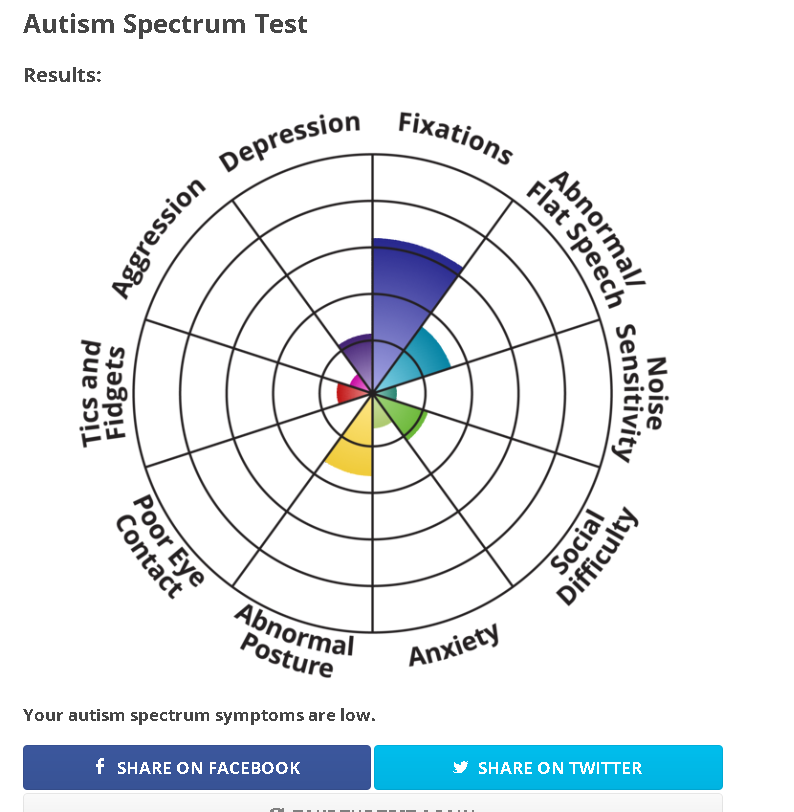This screenshot has width=794, height=812.
Task: Click the Noise Sensitivity chart label
Action: [640, 394]
